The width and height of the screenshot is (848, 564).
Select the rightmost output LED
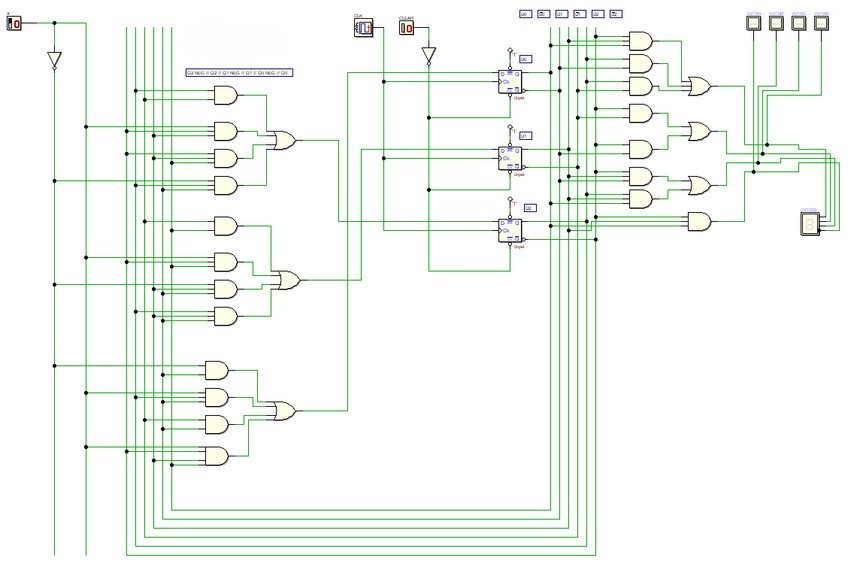(821, 23)
